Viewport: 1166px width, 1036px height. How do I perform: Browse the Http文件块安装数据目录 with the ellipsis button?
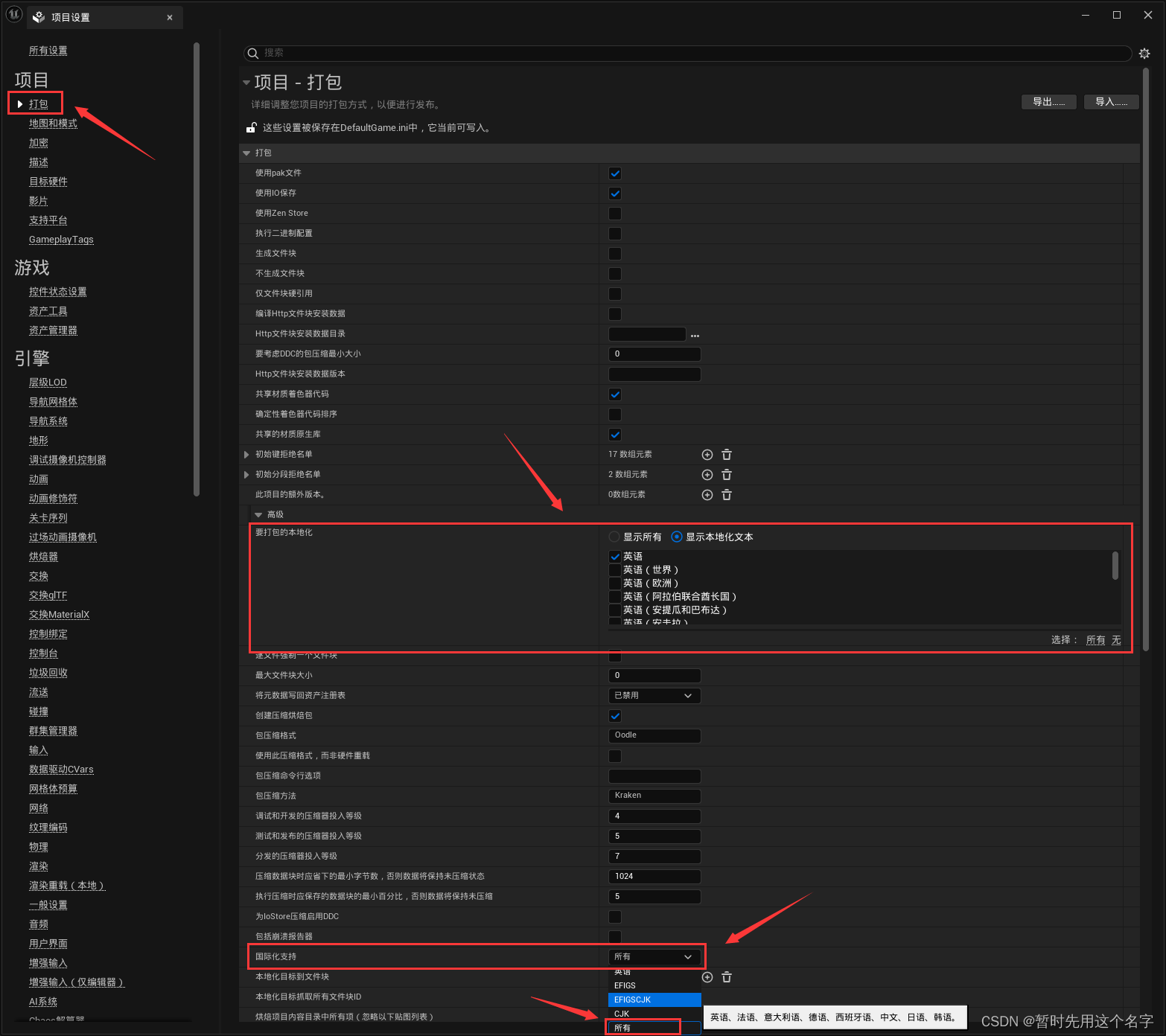tap(695, 336)
